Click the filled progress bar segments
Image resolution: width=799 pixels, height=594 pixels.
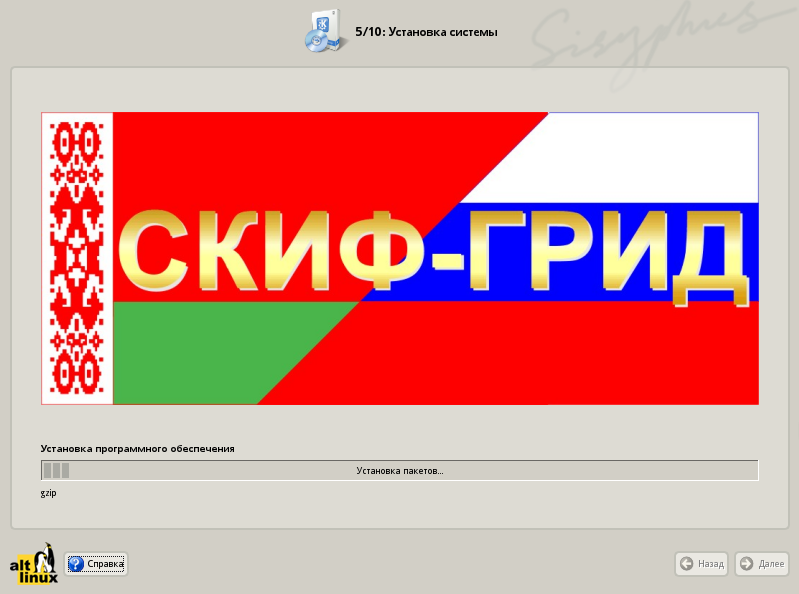56,470
